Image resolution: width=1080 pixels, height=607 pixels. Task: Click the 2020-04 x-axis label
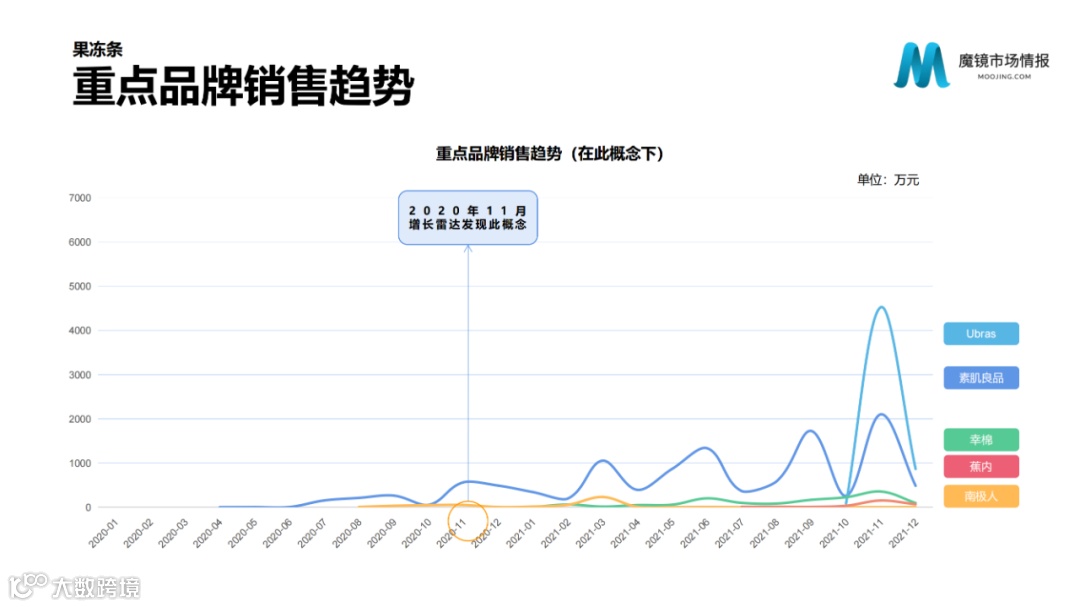pos(208,533)
